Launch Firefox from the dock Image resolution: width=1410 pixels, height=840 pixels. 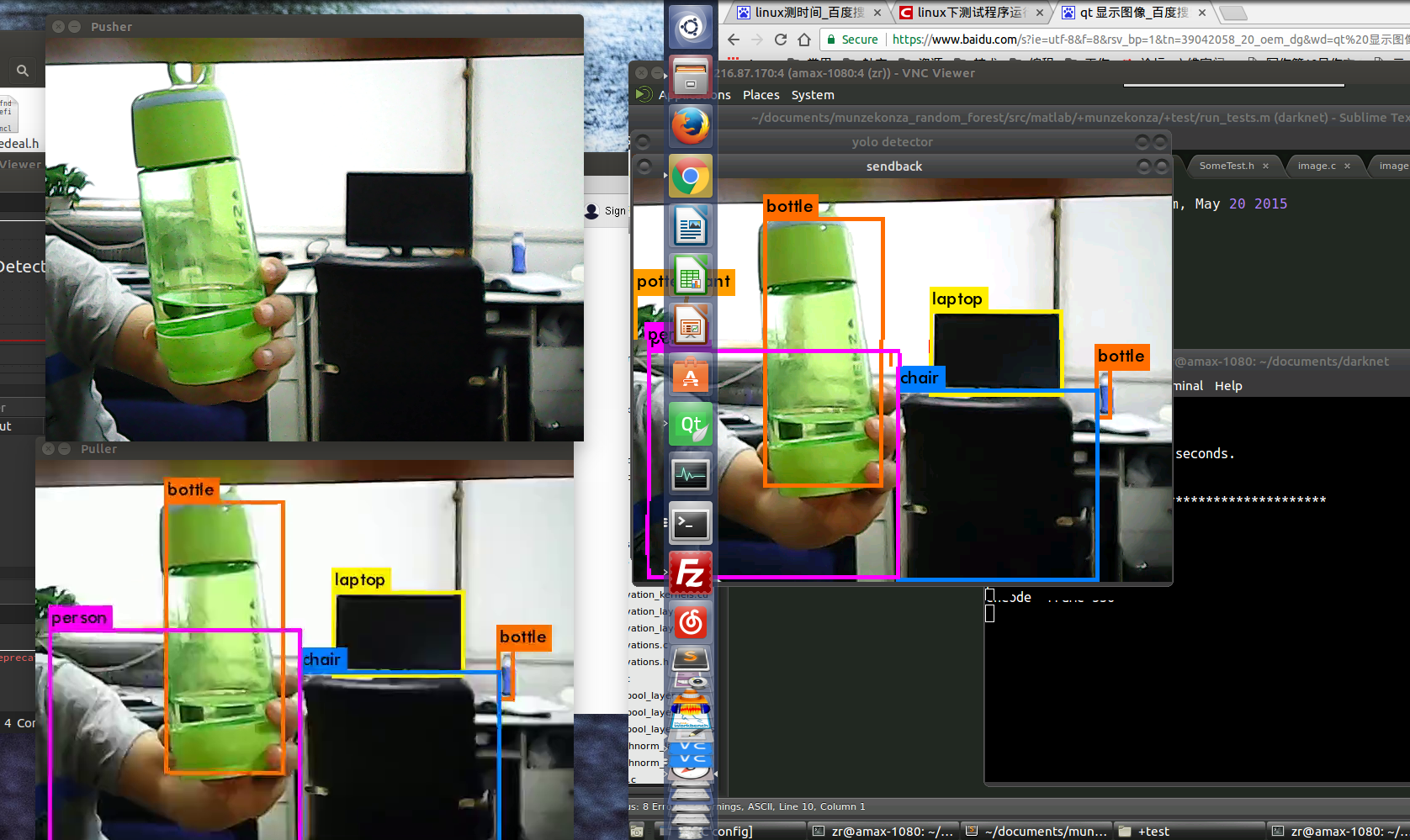(691, 126)
